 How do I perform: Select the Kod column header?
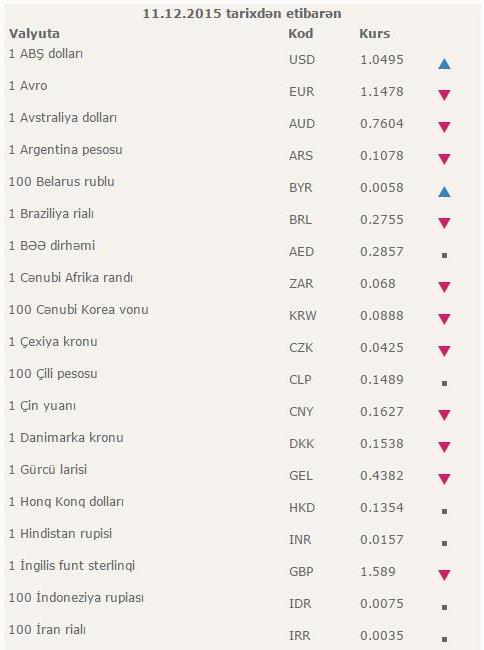(x=301, y=34)
